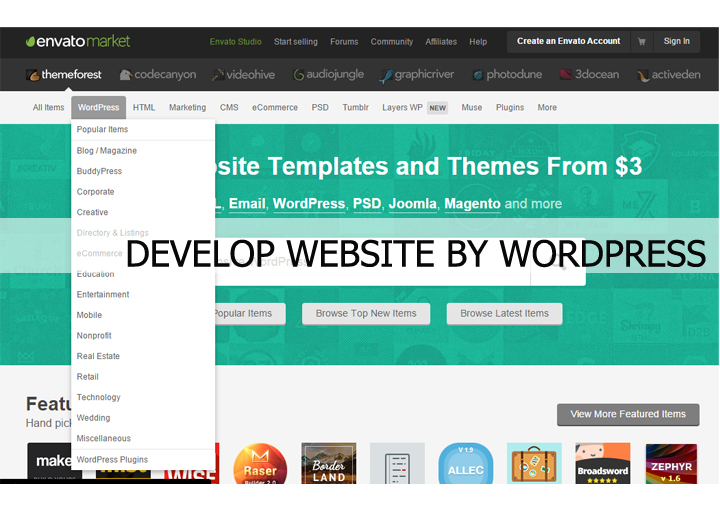Choose Popular Items in WordPress dropdown
This screenshot has height=514, width=720.
143,130
